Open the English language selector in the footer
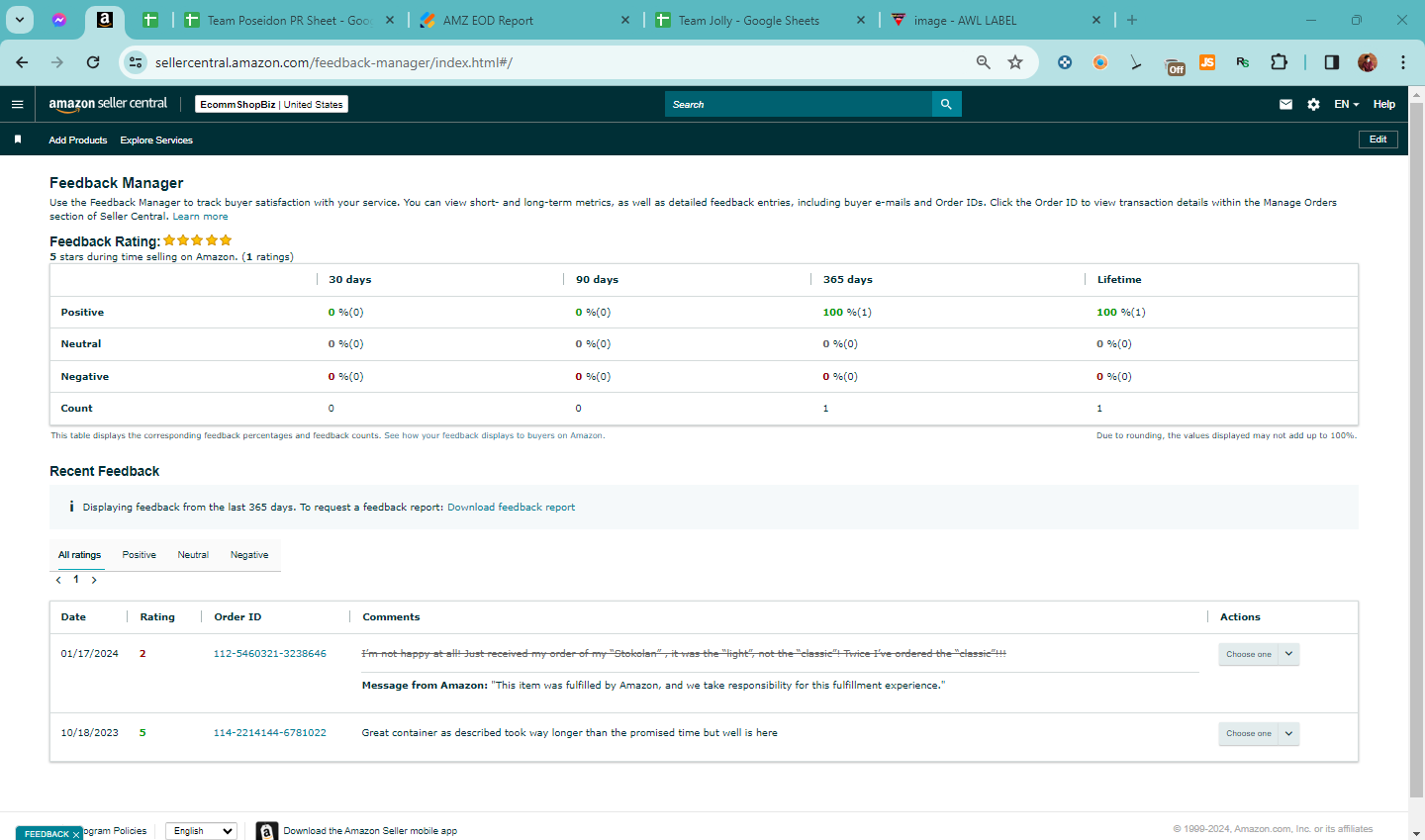 [201, 831]
